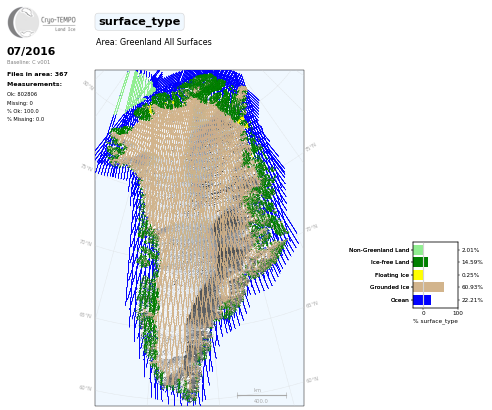Click the 22.21% Ocean percentage value
Viewport: 492px width, 410px height.
[x=472, y=300]
